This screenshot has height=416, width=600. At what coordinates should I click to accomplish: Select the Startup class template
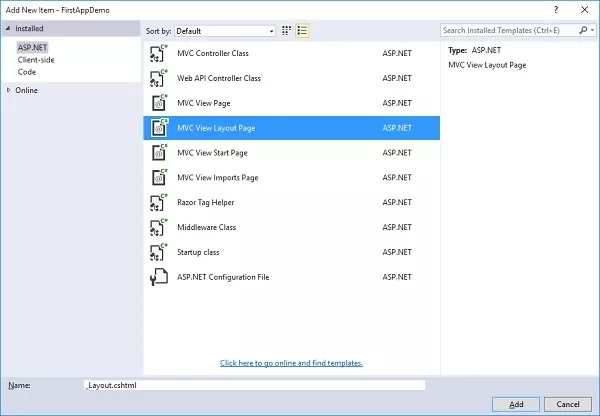point(292,252)
